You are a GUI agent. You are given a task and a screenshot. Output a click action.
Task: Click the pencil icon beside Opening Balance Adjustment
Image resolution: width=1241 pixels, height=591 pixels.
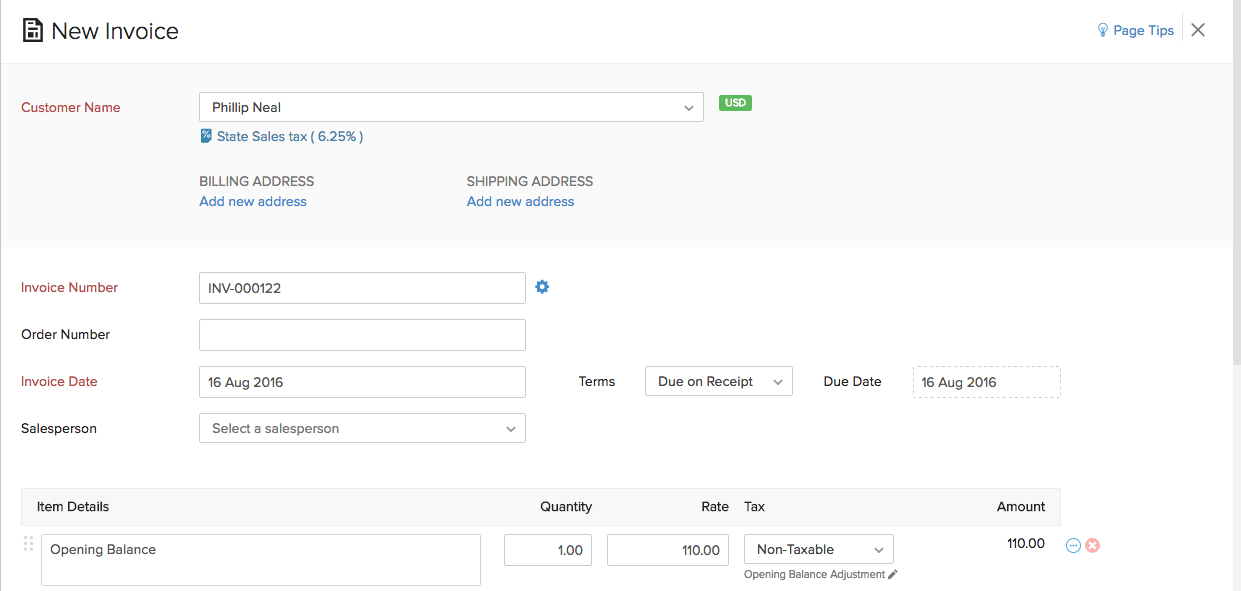893,575
